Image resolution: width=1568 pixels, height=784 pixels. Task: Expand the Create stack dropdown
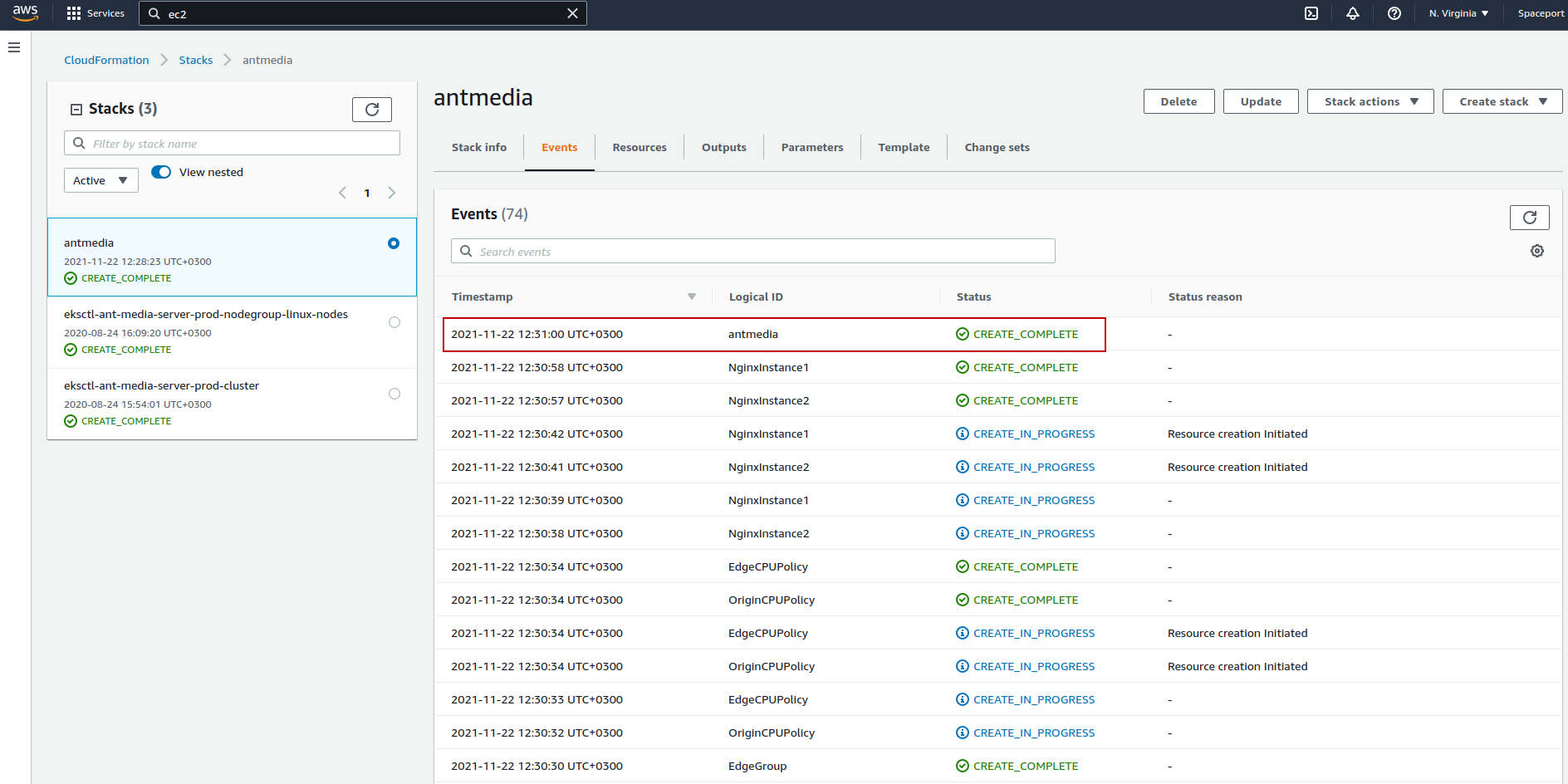pyautogui.click(x=1502, y=101)
